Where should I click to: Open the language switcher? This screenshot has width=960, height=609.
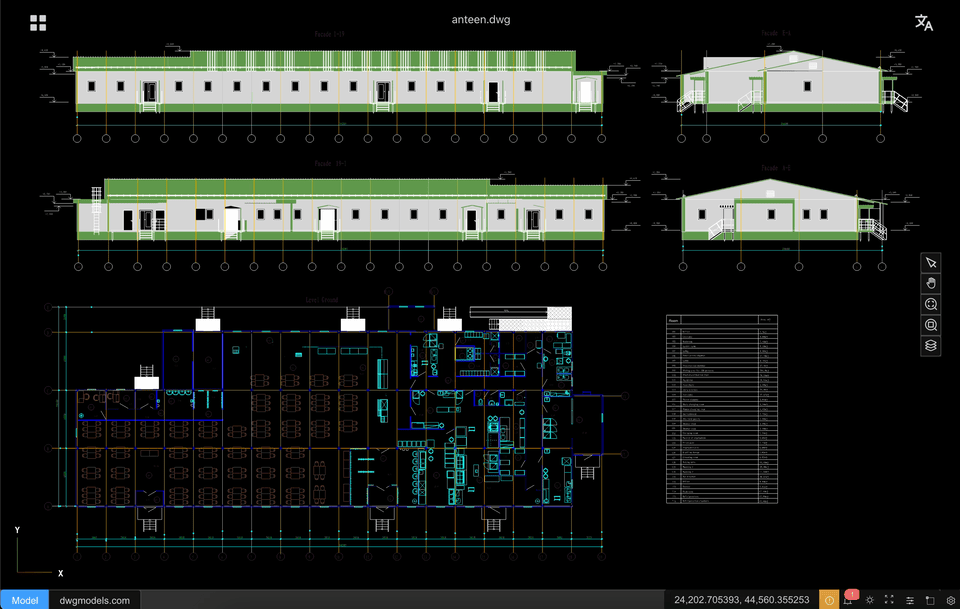click(x=924, y=21)
